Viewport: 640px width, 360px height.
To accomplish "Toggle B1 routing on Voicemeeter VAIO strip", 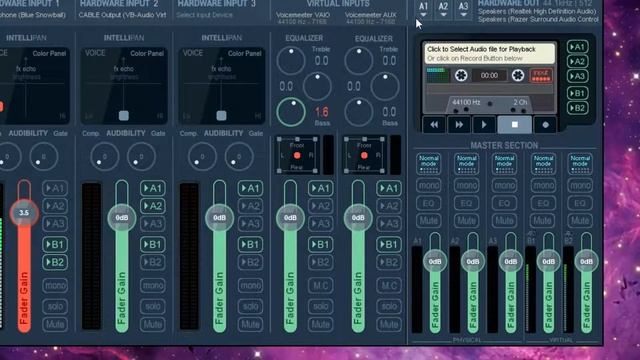I will [x=320, y=244].
